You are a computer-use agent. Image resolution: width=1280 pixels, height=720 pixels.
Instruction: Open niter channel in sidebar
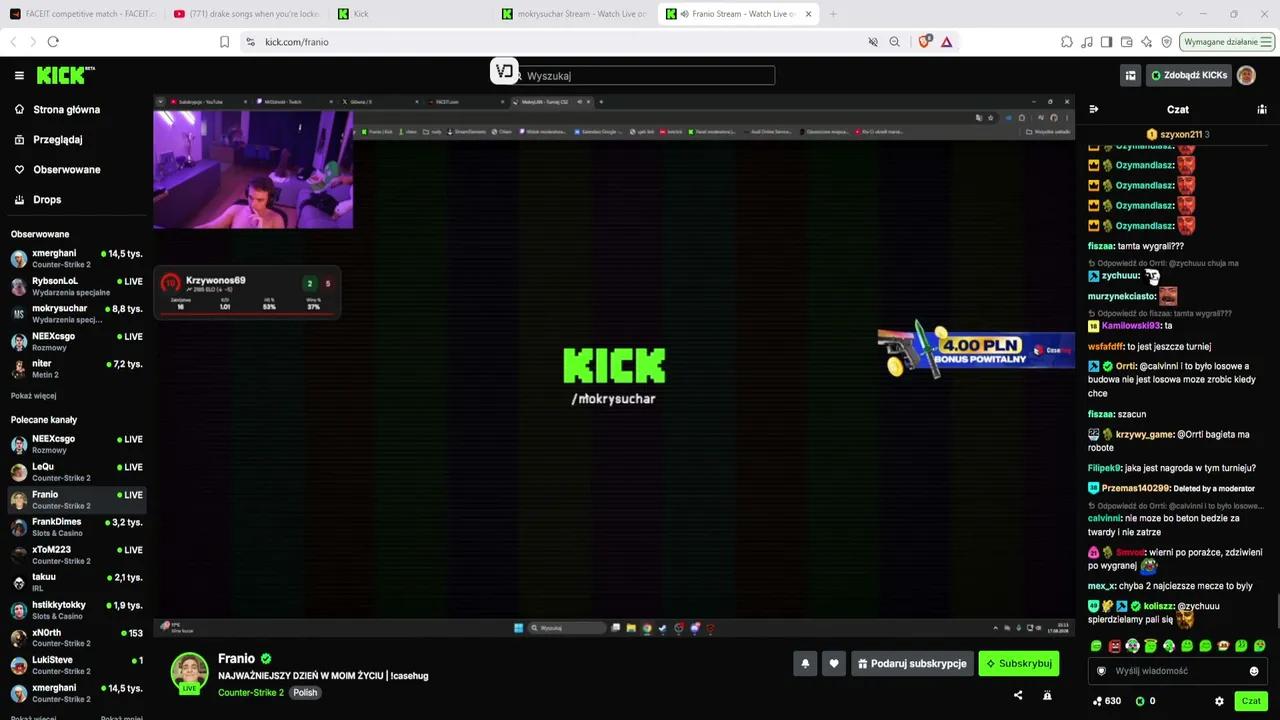coord(76,369)
